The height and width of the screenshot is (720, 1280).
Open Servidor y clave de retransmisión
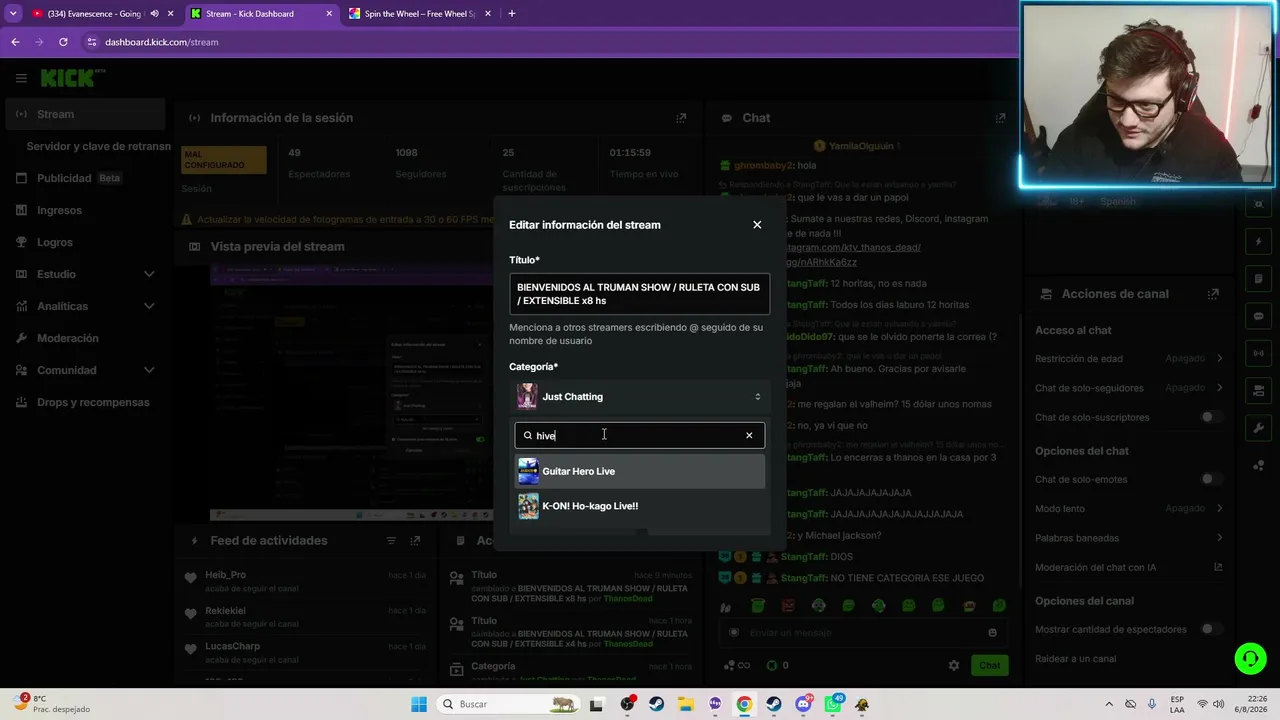click(98, 146)
